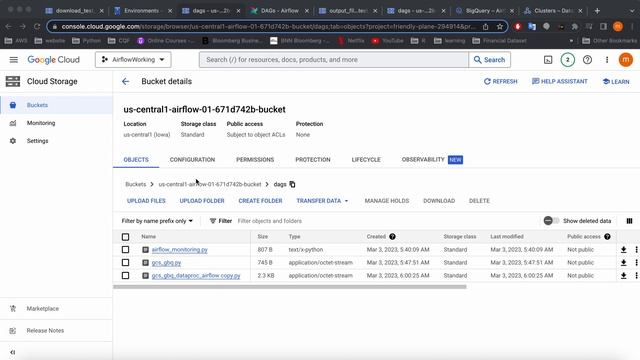Screen dimensions: 640x360
Task: Click the Upload Folder button
Action: 202,201
